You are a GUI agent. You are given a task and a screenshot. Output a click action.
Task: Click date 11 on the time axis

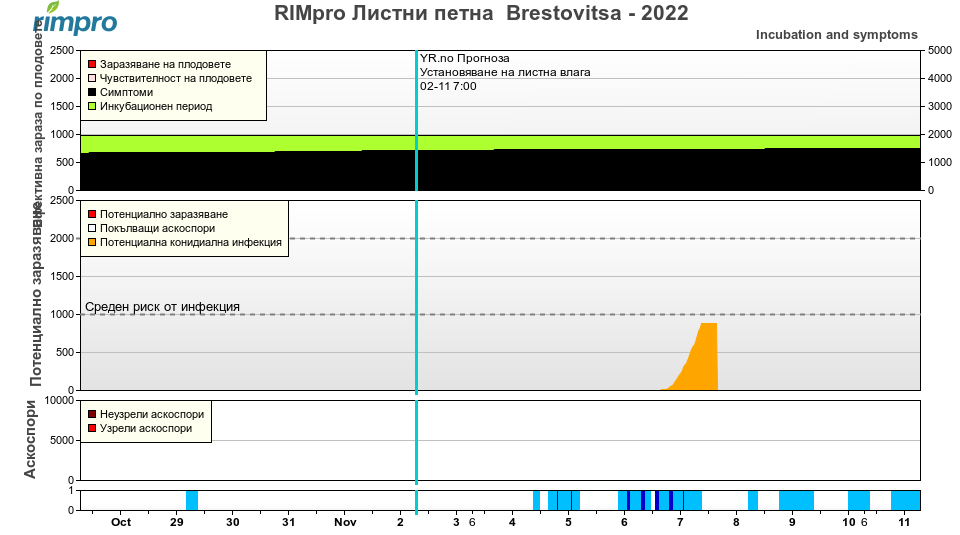point(904,522)
